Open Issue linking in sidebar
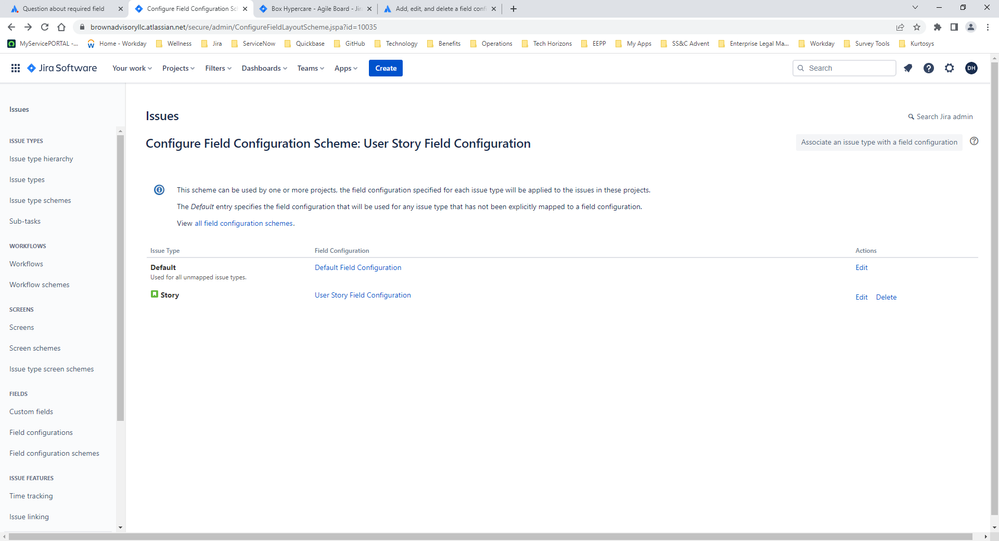Screen dimensions: 999x541 [x=29, y=517]
